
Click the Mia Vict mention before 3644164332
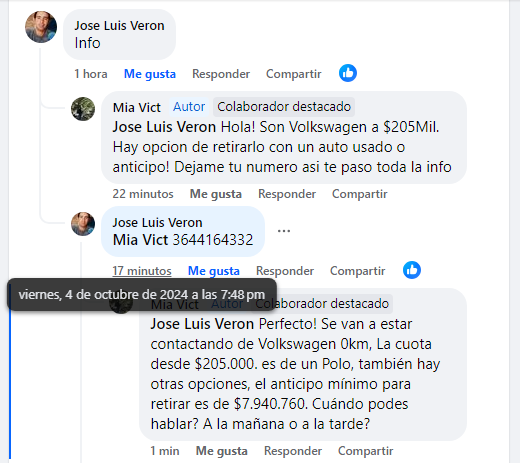[140, 240]
